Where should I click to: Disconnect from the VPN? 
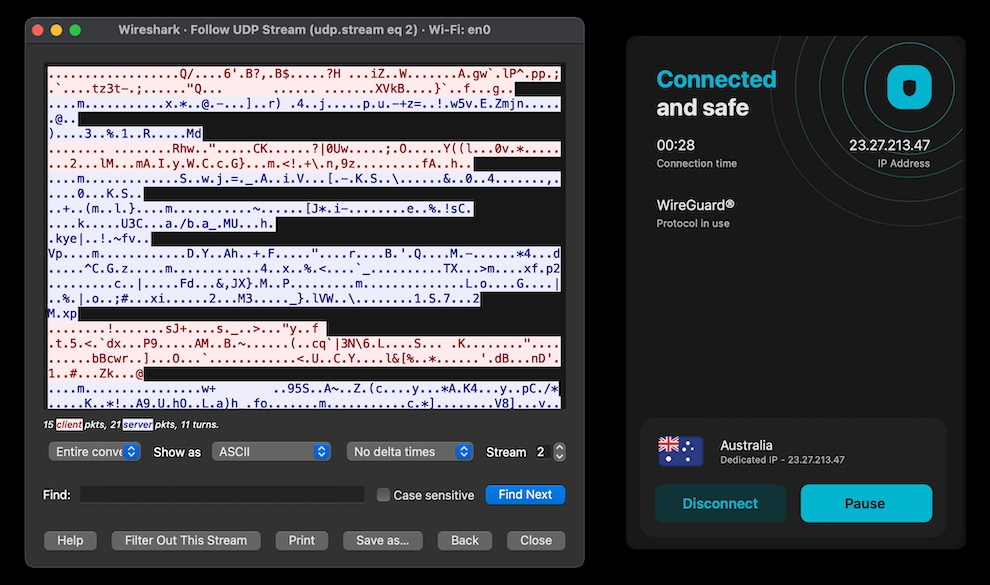[x=720, y=504]
